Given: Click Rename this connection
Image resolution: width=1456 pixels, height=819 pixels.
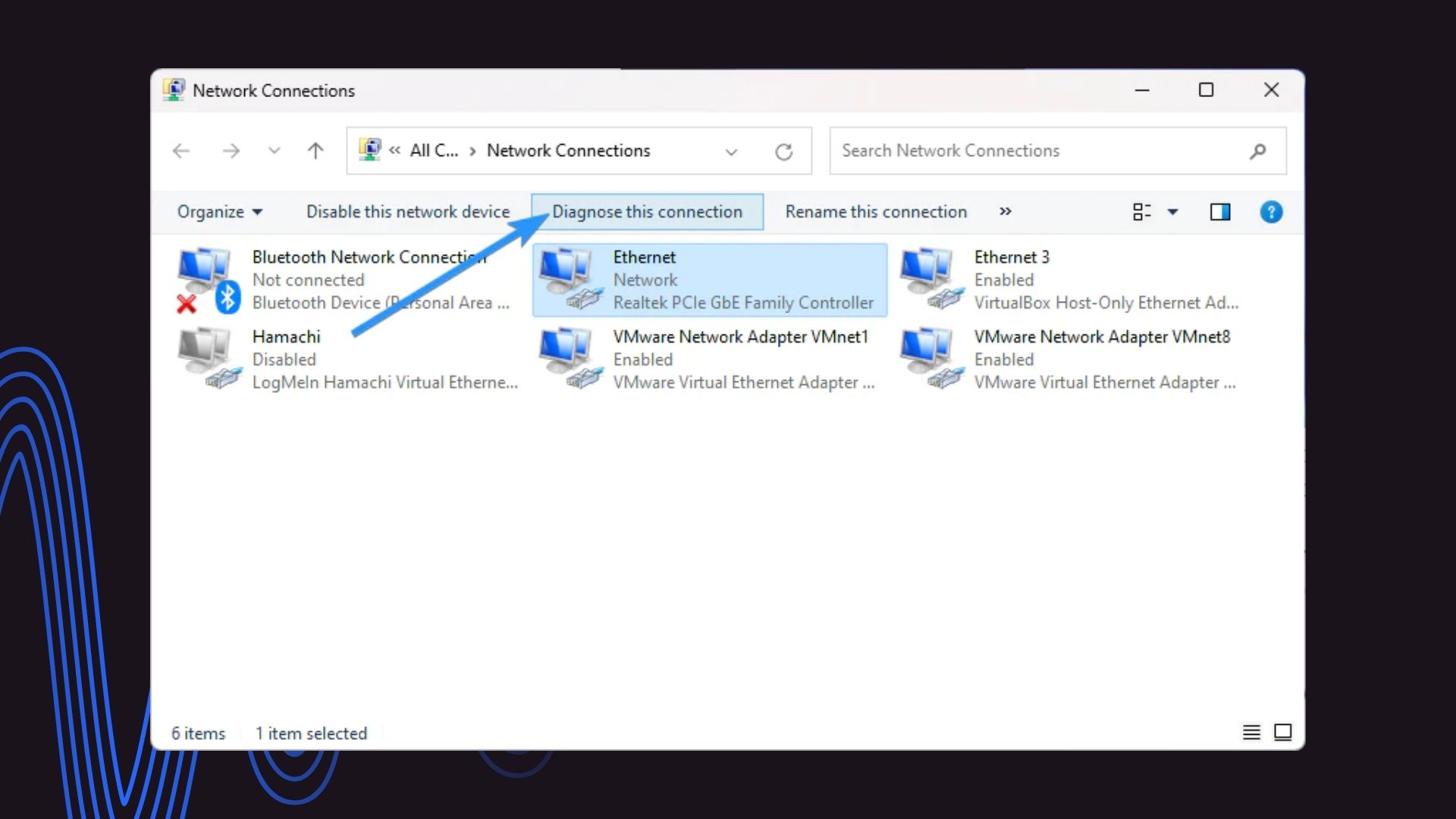Looking at the screenshot, I should (876, 212).
